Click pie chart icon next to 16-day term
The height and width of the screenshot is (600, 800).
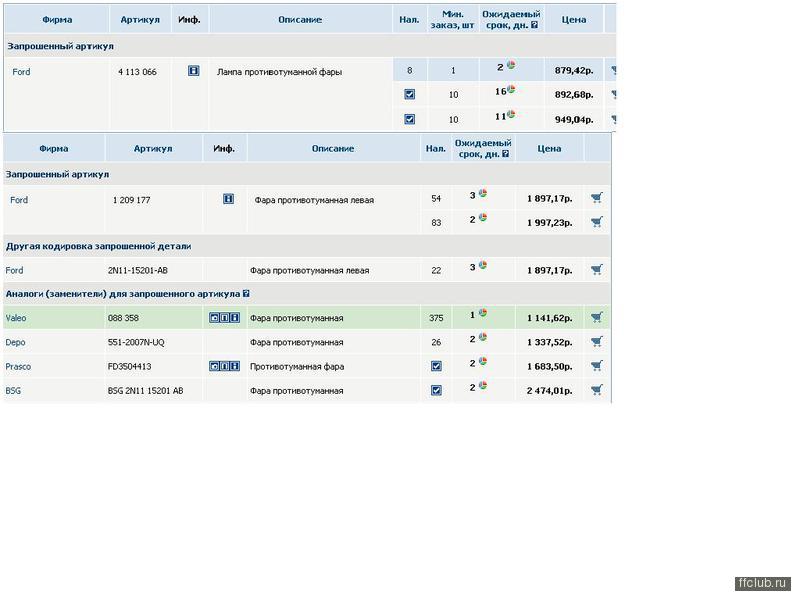coord(511,89)
